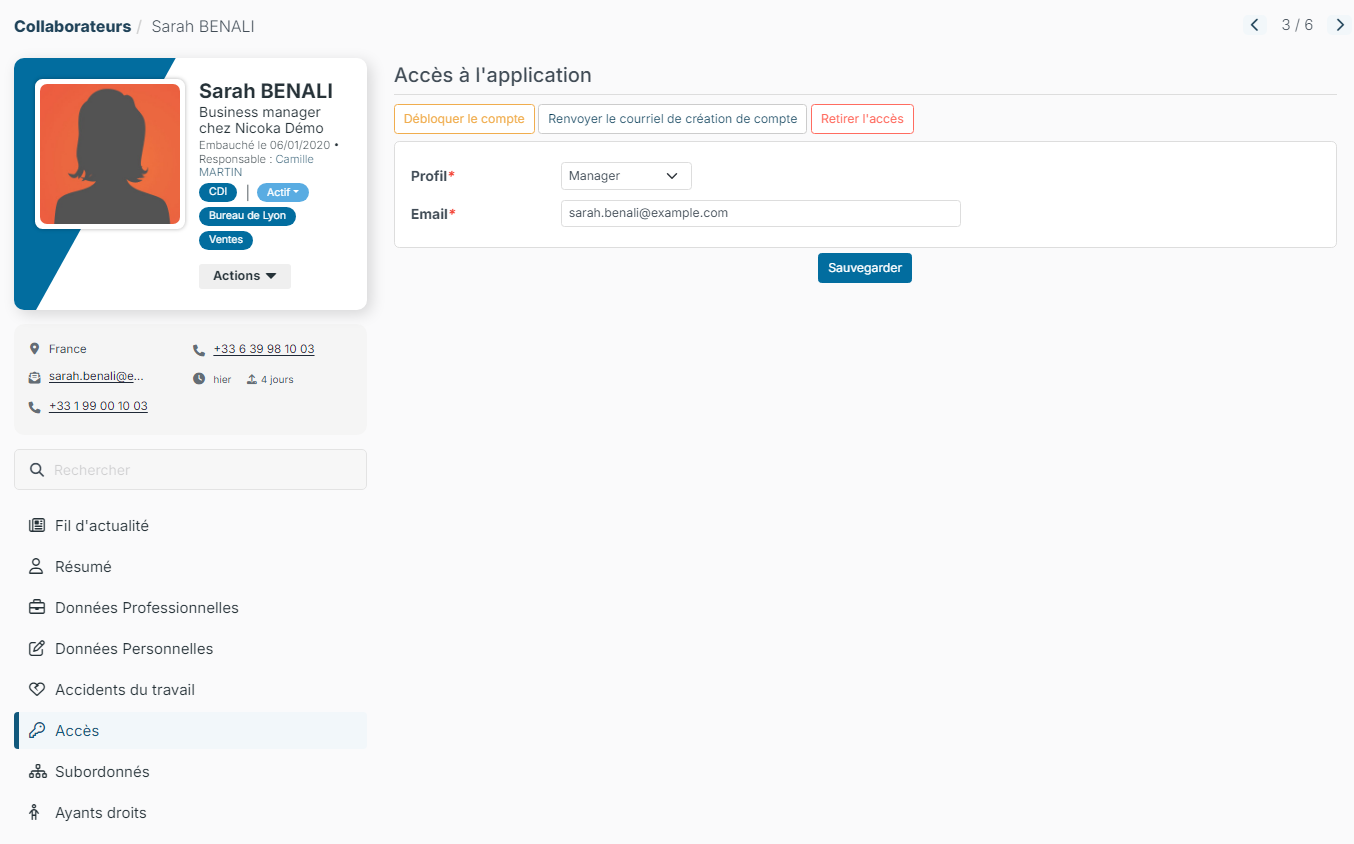Screen dimensions: 1354x844
Task: Click the Bureau de Lyon tag
Action: 247,216
